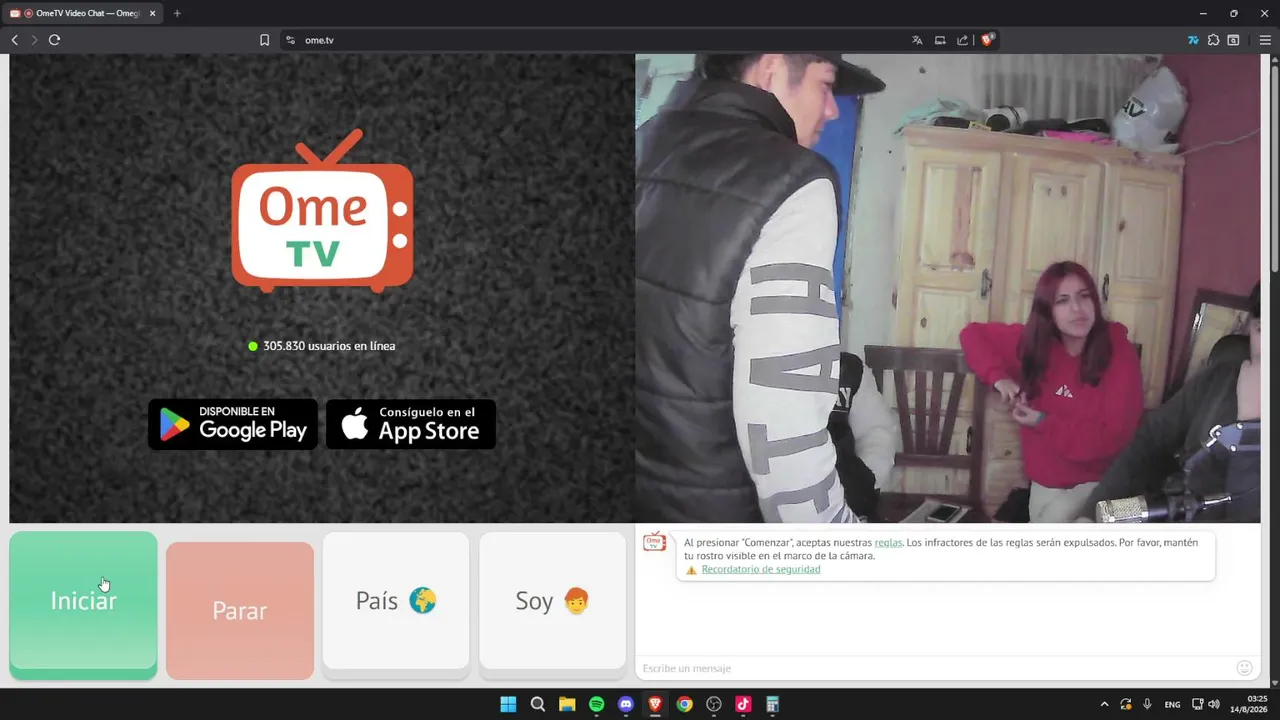Screen dimensions: 1280x720
Task: Open Windows Search in the taskbar
Action: (538, 704)
